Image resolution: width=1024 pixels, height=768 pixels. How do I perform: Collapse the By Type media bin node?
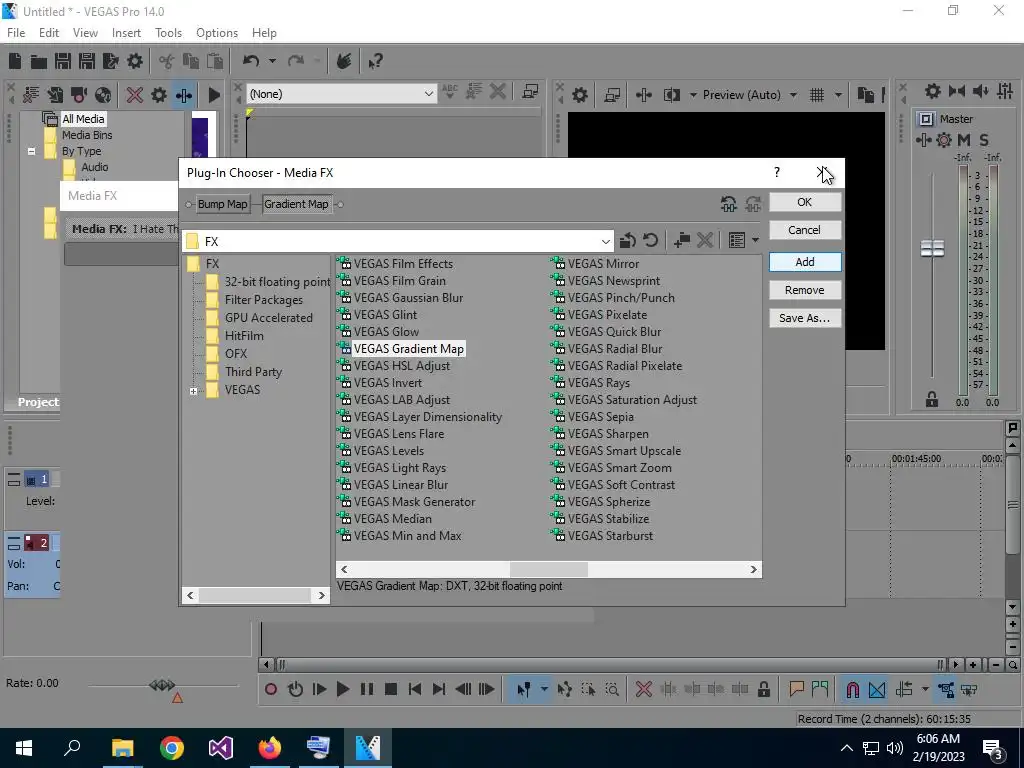pyautogui.click(x=31, y=151)
